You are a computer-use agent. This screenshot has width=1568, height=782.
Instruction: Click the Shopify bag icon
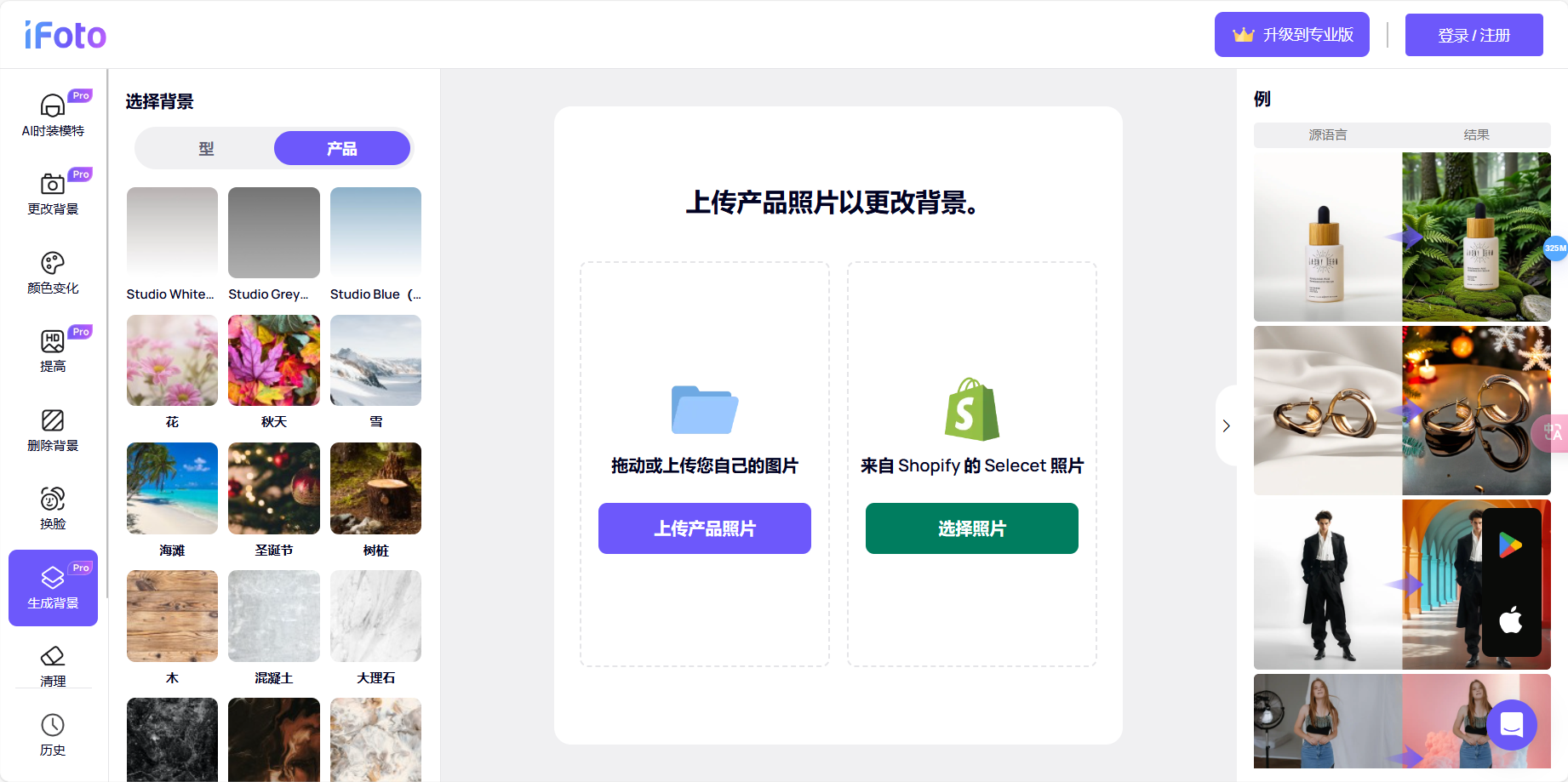972,409
